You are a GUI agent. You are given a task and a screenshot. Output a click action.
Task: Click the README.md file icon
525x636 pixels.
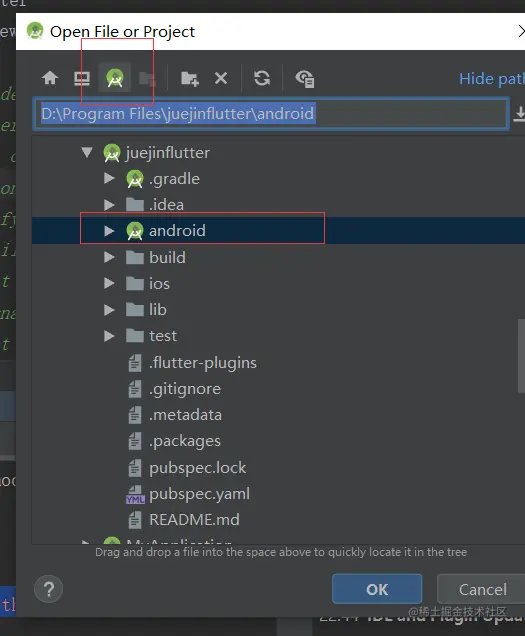[x=135, y=520]
